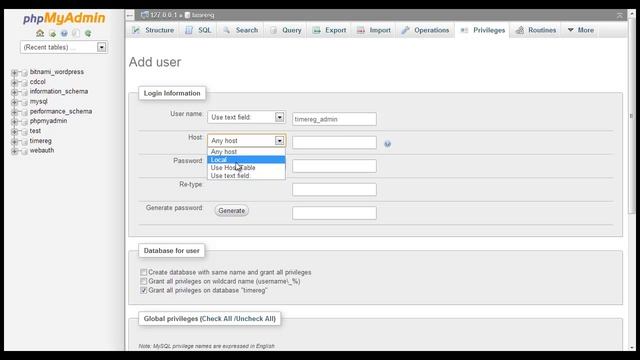Screen dimensions: 640x360
Task: Open the Query tab
Action: point(286,30)
